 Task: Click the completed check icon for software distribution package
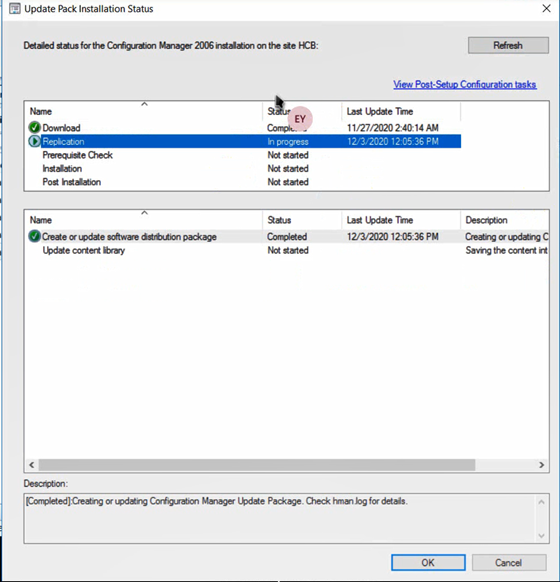[35, 236]
